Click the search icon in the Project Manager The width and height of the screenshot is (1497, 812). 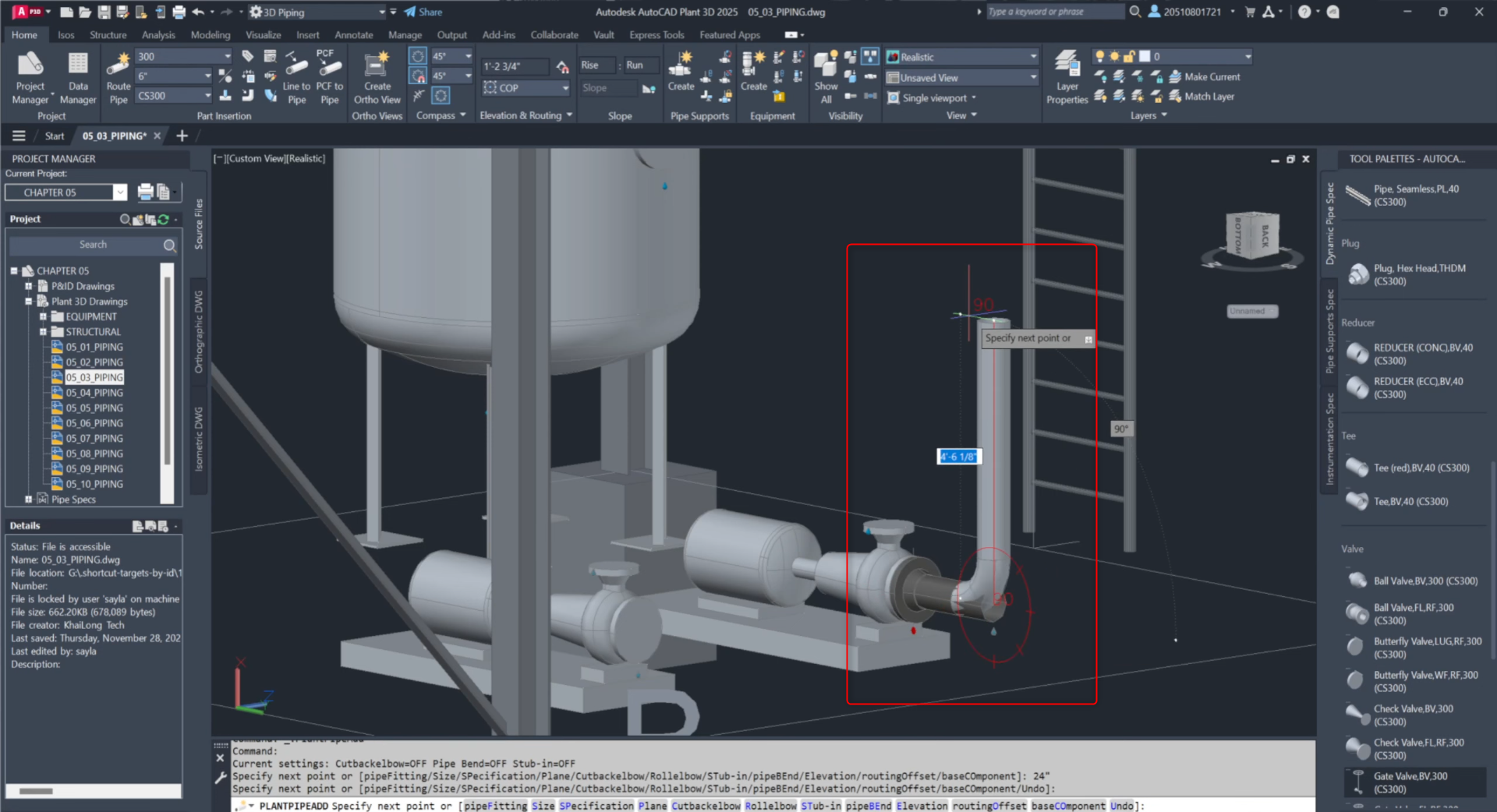click(x=169, y=245)
